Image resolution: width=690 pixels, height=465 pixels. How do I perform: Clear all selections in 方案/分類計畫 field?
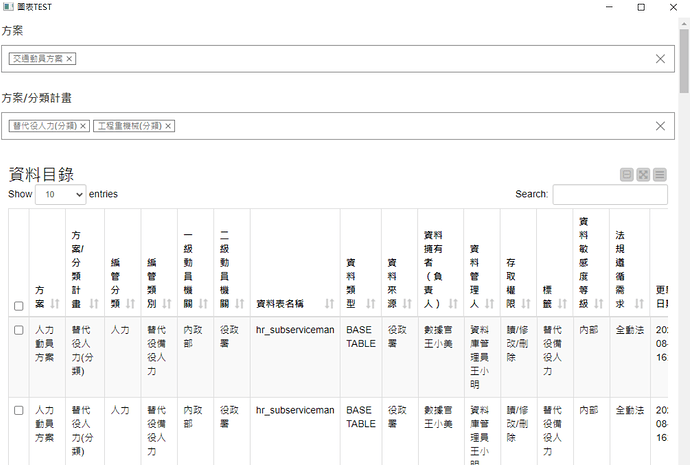(x=660, y=126)
